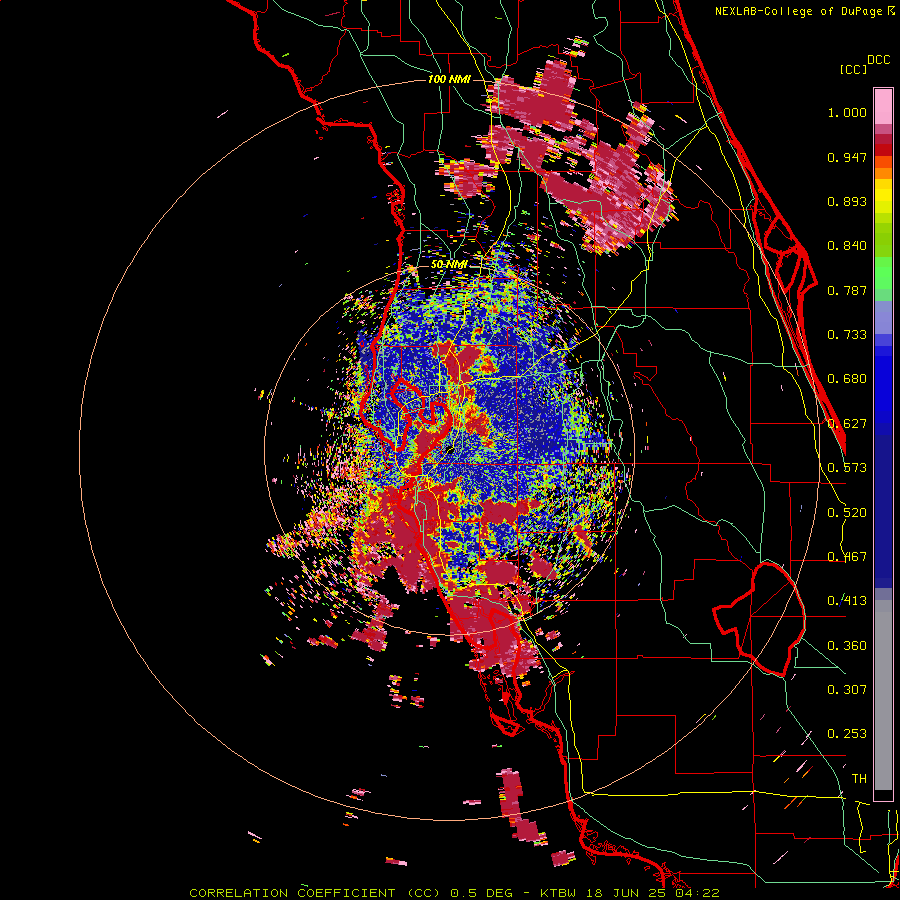Click the 0.467 value on color scale
Viewport: 900px width, 900px height.
[847, 557]
